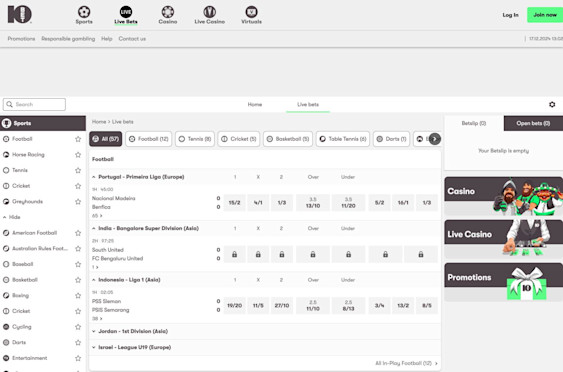The height and width of the screenshot is (372, 563).
Task: Open Darts in sidebar
Action: 19,343
